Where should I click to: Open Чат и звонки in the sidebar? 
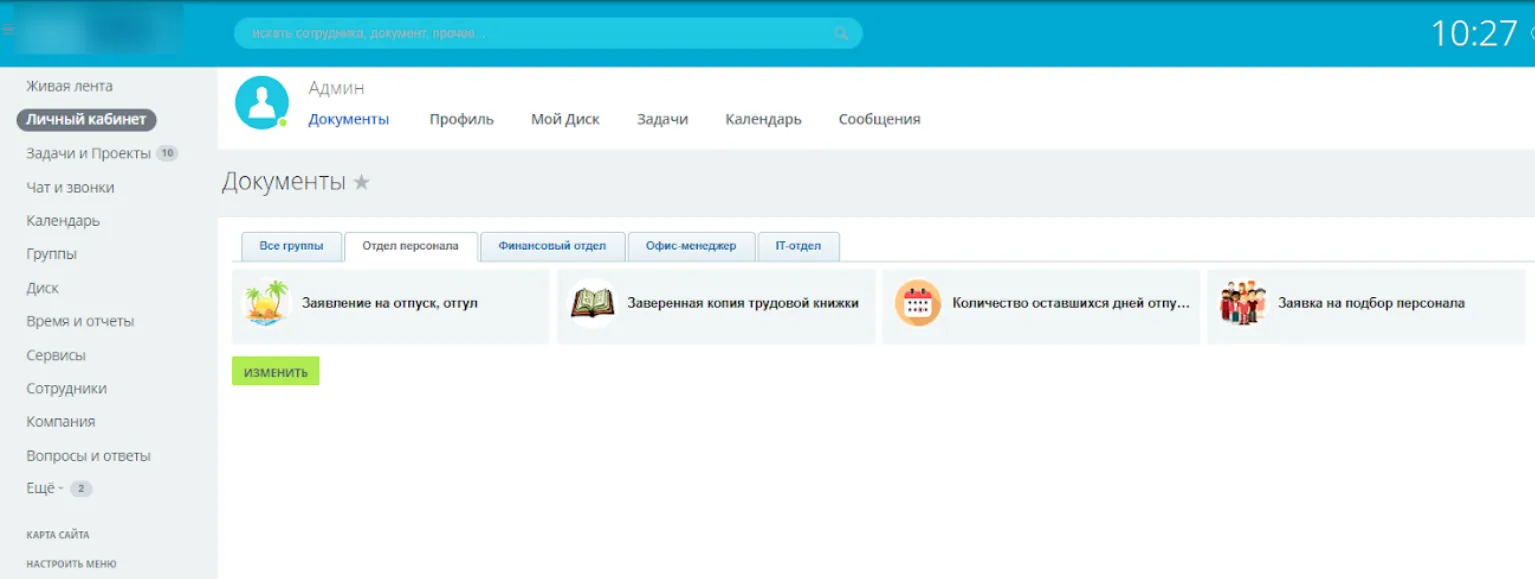coord(70,187)
